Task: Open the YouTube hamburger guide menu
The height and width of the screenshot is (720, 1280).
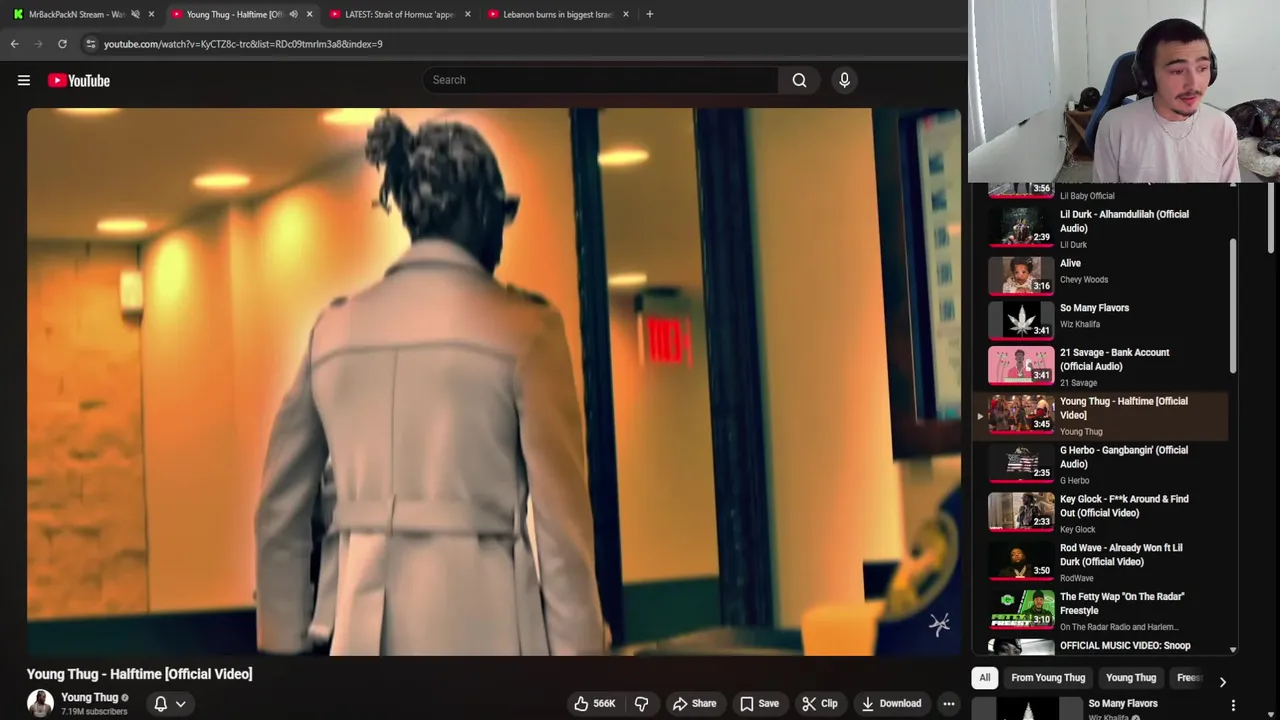Action: pyautogui.click(x=24, y=80)
